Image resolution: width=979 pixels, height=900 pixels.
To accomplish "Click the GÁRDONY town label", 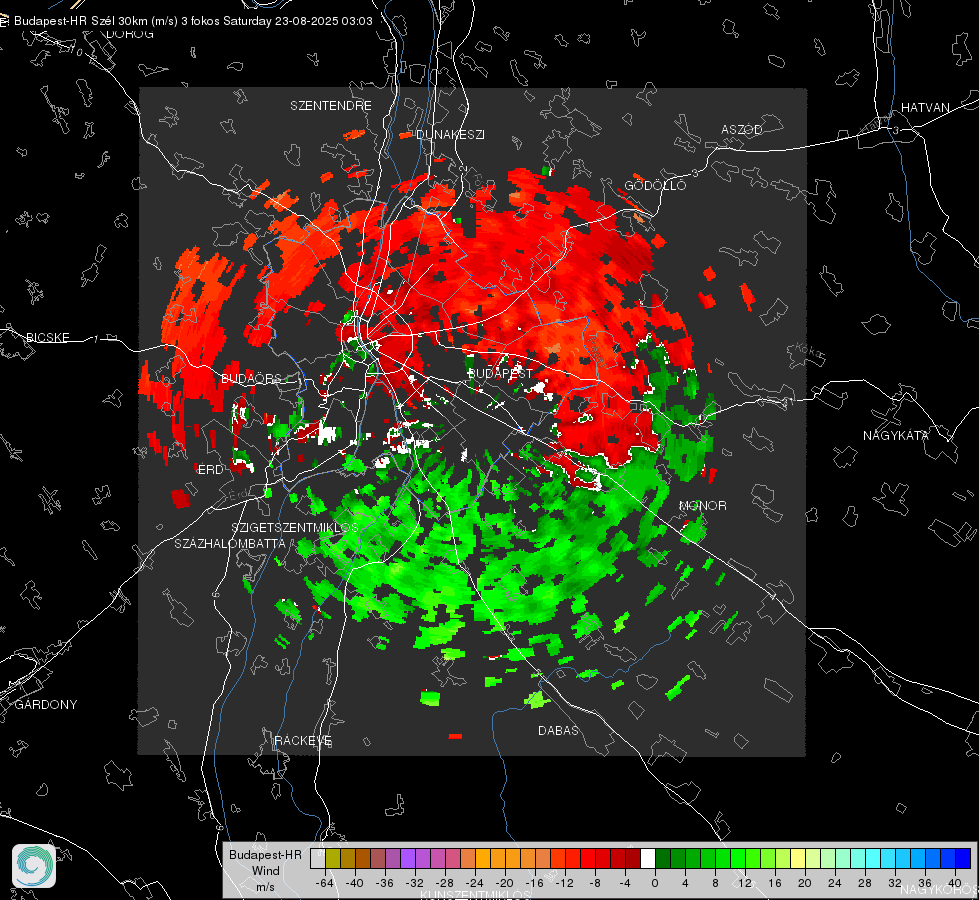I will (x=46, y=705).
